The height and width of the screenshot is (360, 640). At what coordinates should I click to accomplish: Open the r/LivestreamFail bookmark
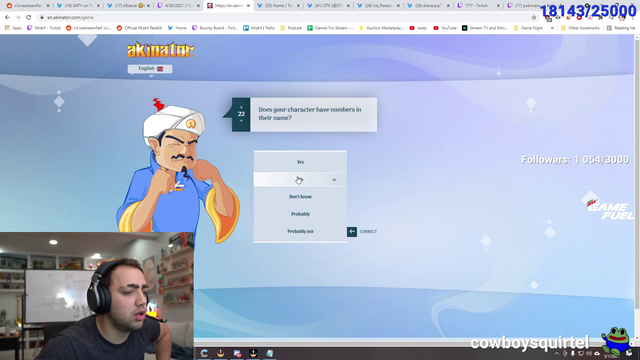click(x=89, y=28)
